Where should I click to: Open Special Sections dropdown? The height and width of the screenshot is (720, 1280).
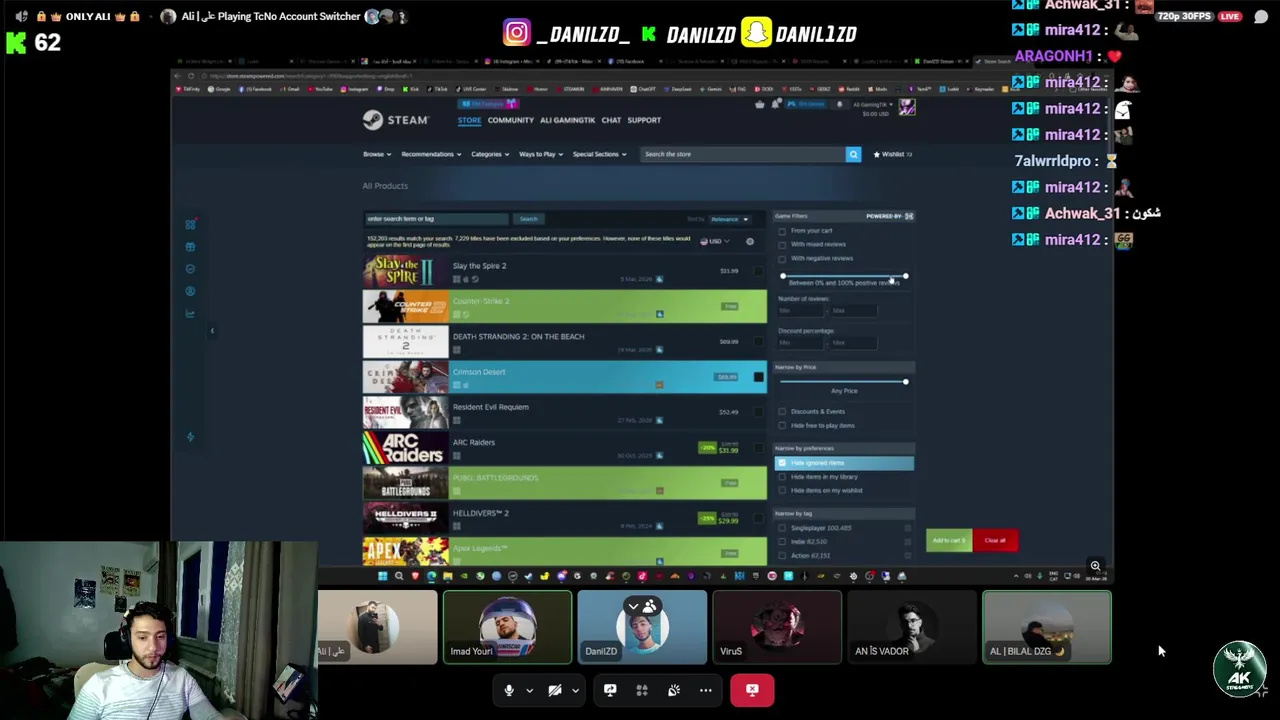point(599,154)
